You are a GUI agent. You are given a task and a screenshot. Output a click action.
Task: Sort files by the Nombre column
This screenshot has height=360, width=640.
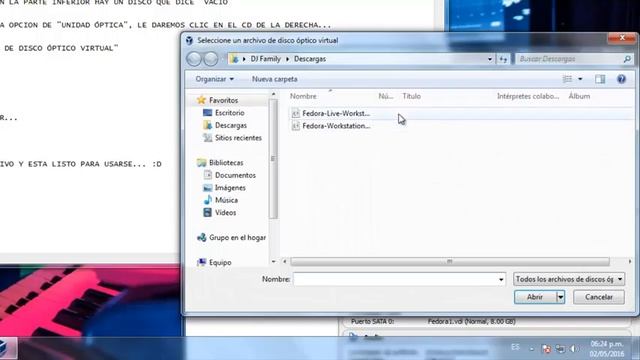303,96
